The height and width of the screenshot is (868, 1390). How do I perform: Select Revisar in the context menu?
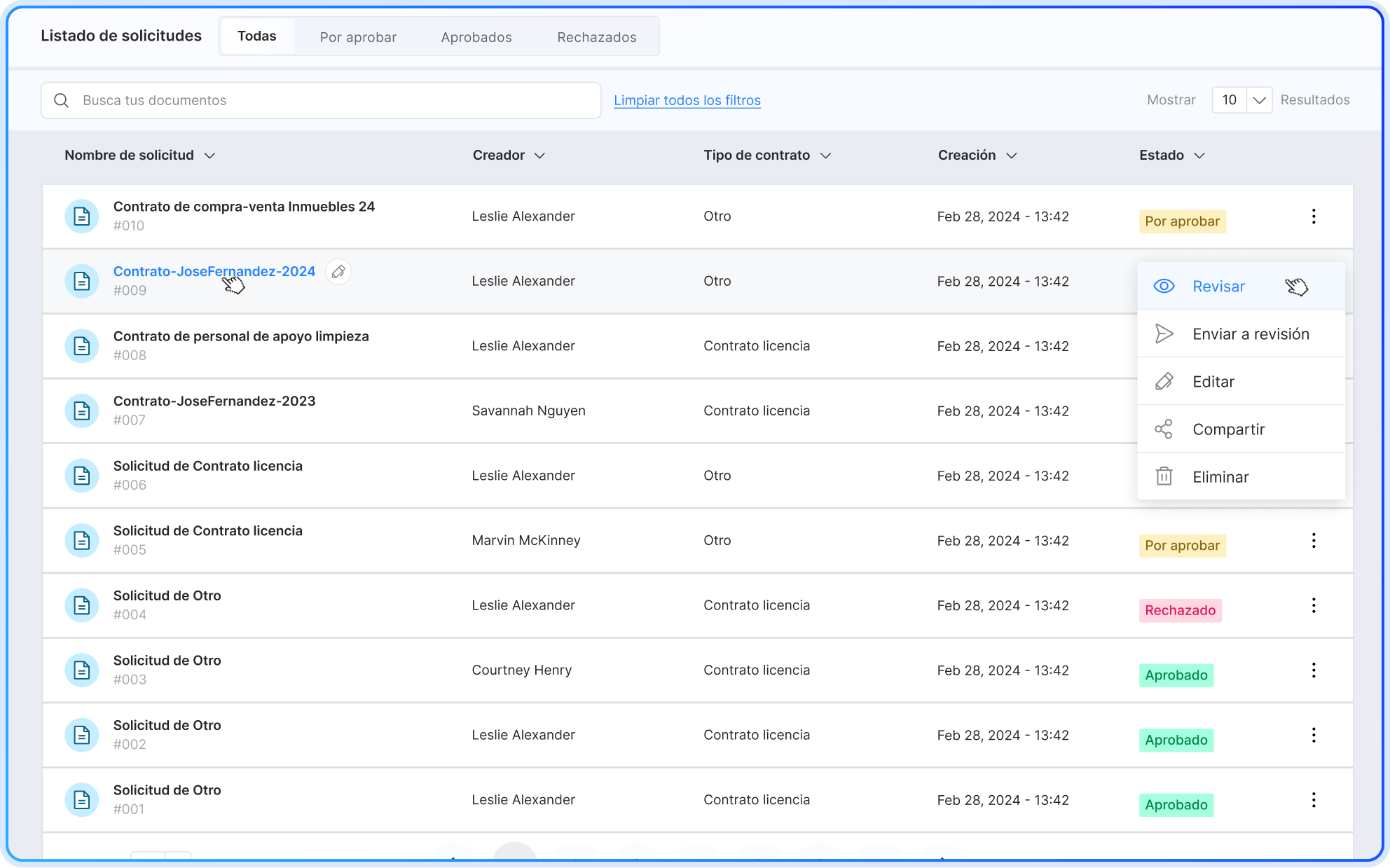coord(1218,287)
